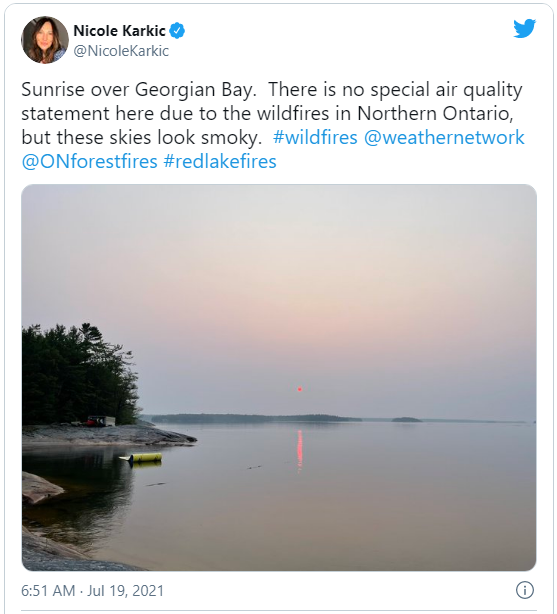Click the small distant island on the horizon
The height and width of the screenshot is (614, 557).
(406, 419)
